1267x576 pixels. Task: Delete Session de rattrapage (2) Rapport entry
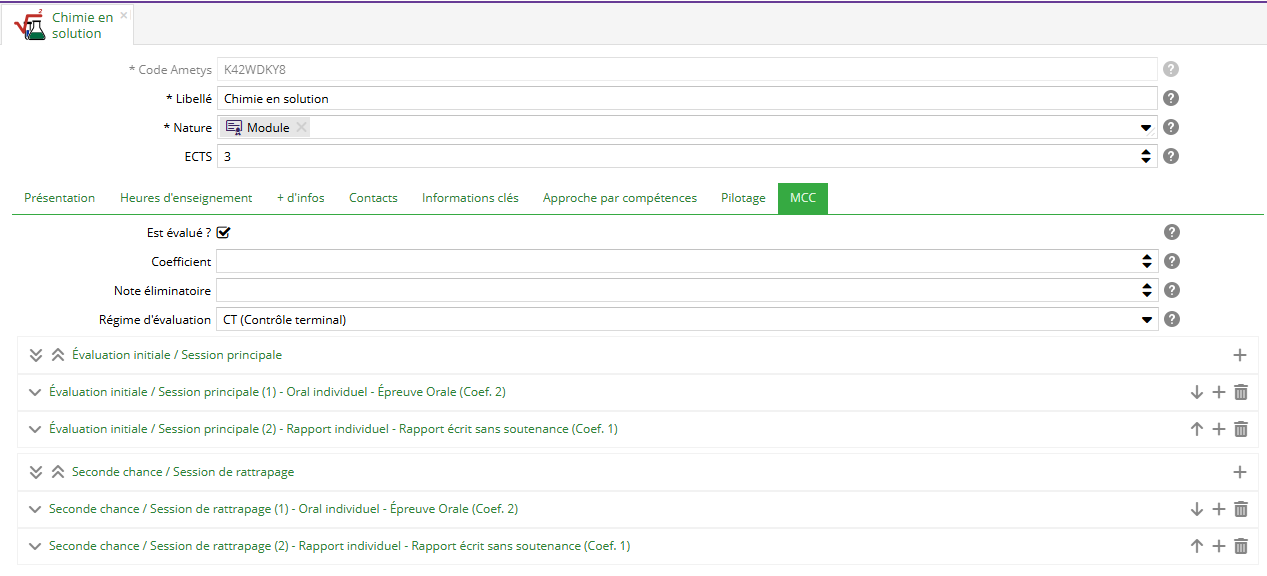[x=1241, y=546]
